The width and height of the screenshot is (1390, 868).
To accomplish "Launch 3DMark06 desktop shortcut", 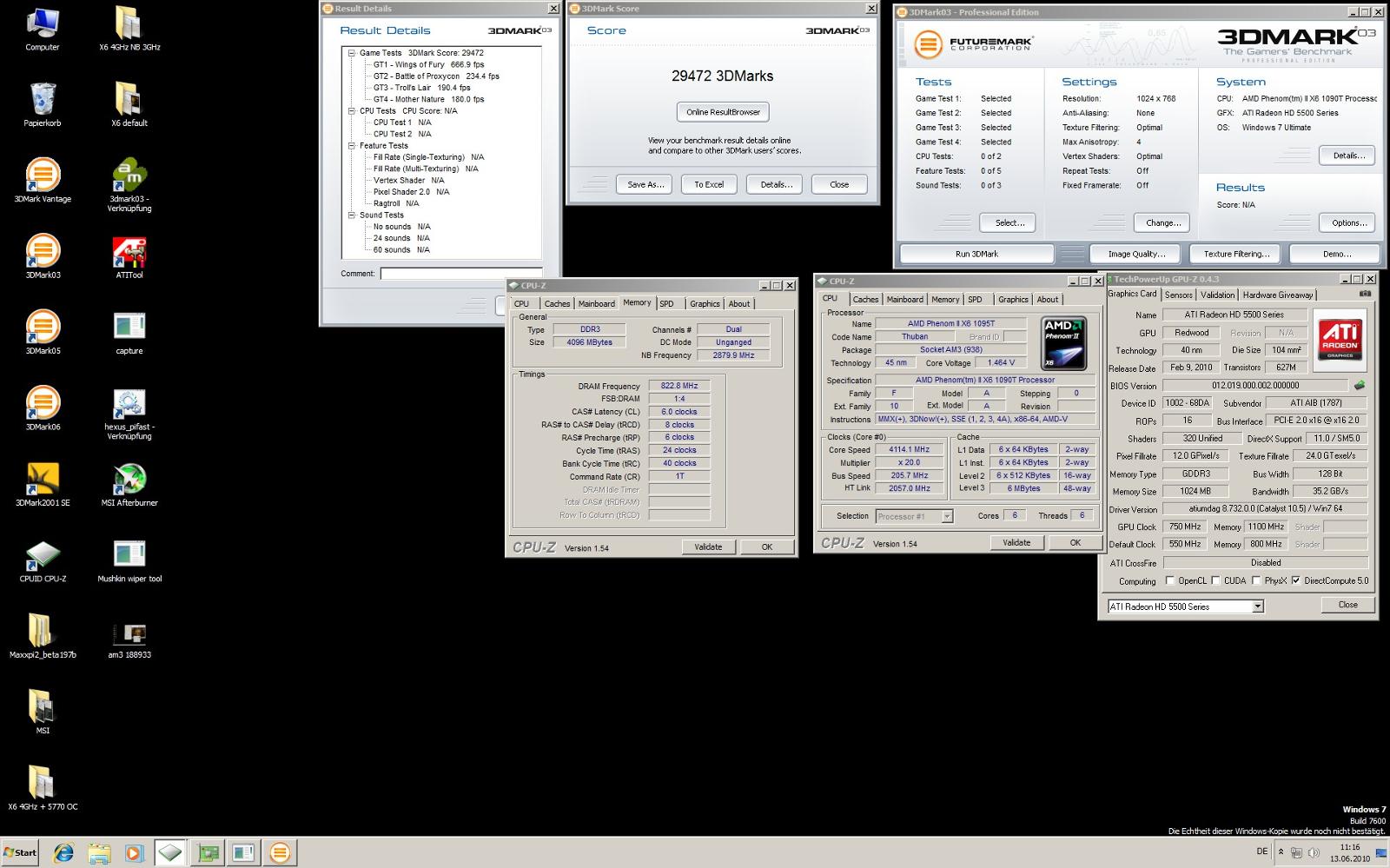I will point(42,408).
